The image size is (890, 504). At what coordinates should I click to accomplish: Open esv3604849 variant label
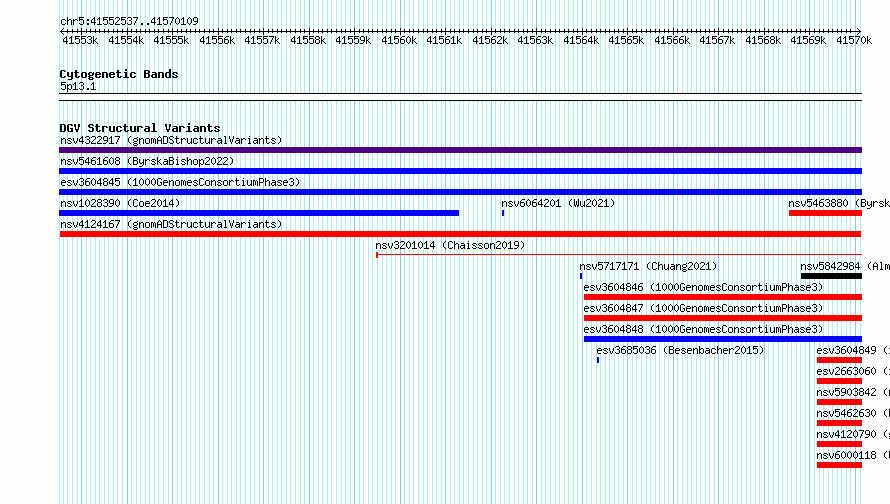[853, 350]
